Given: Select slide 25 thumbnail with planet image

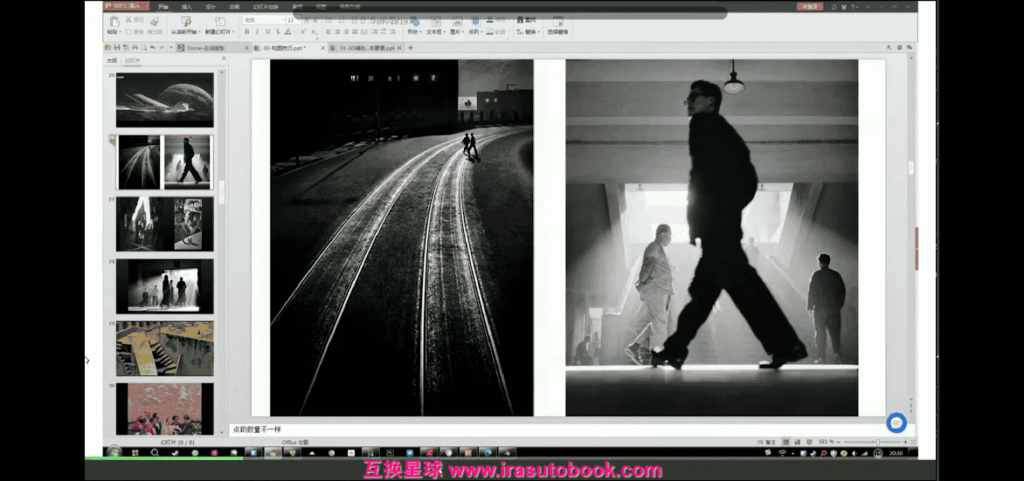Looking at the screenshot, I should tap(165, 100).
